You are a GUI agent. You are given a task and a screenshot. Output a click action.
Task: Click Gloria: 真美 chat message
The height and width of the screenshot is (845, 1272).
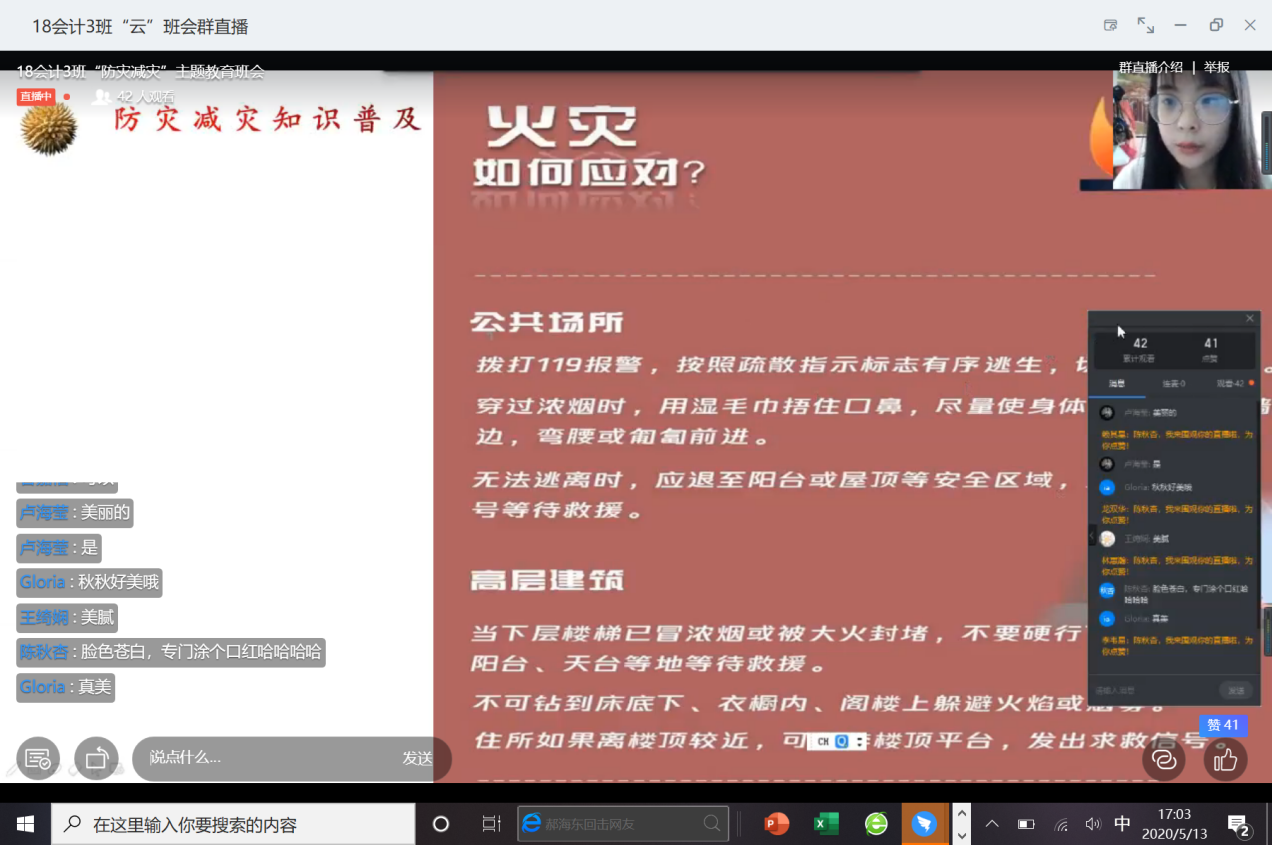[x=66, y=687]
